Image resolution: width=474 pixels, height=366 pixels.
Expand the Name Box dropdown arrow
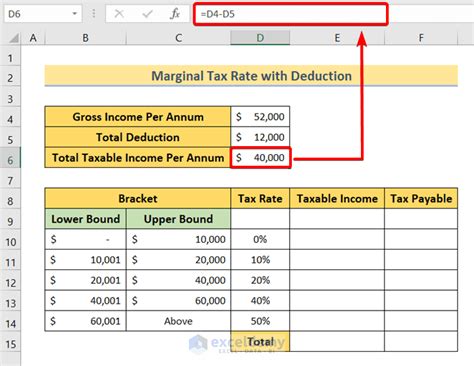pyautogui.click(x=75, y=14)
